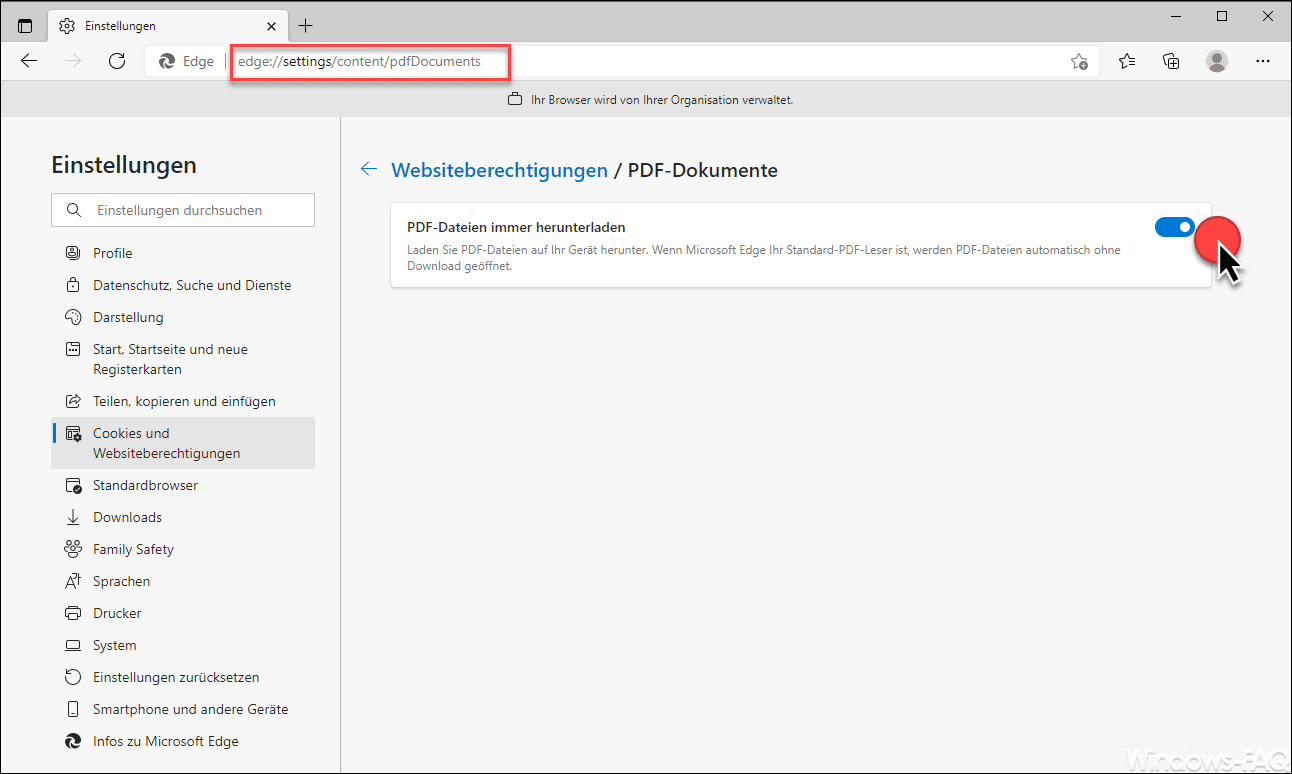
Task: Click the Edge logo beside Infos zu Microsoft Edge
Action: pos(73,741)
